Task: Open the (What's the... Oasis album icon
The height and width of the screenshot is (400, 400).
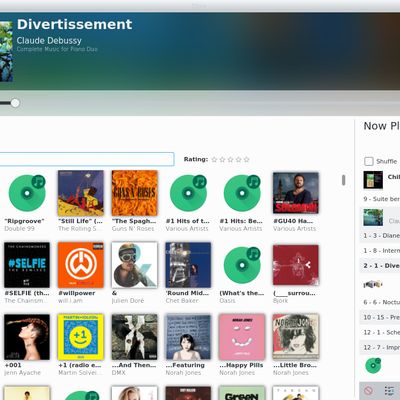Action: pyautogui.click(x=242, y=265)
